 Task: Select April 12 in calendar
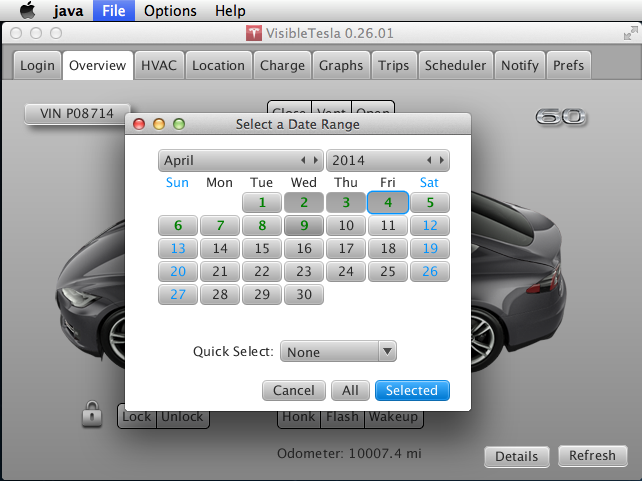point(430,225)
